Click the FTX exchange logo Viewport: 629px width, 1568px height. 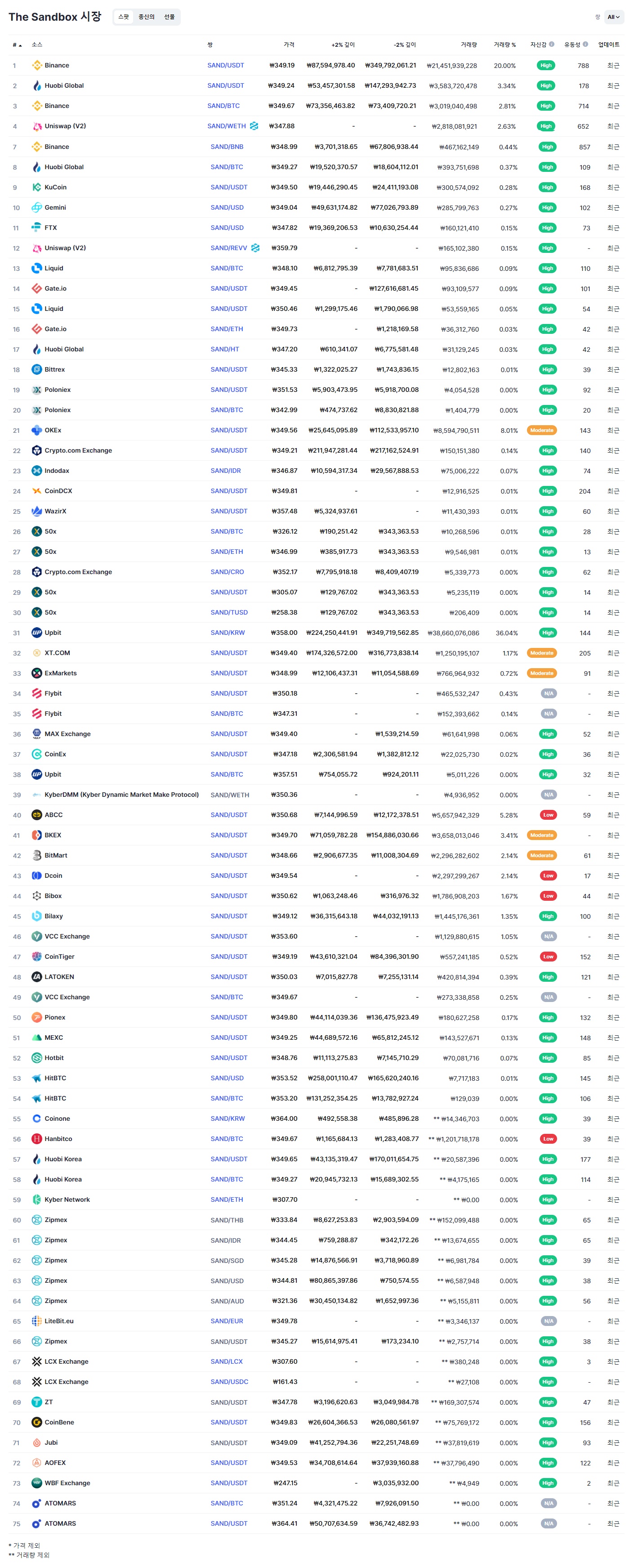pyautogui.click(x=36, y=228)
